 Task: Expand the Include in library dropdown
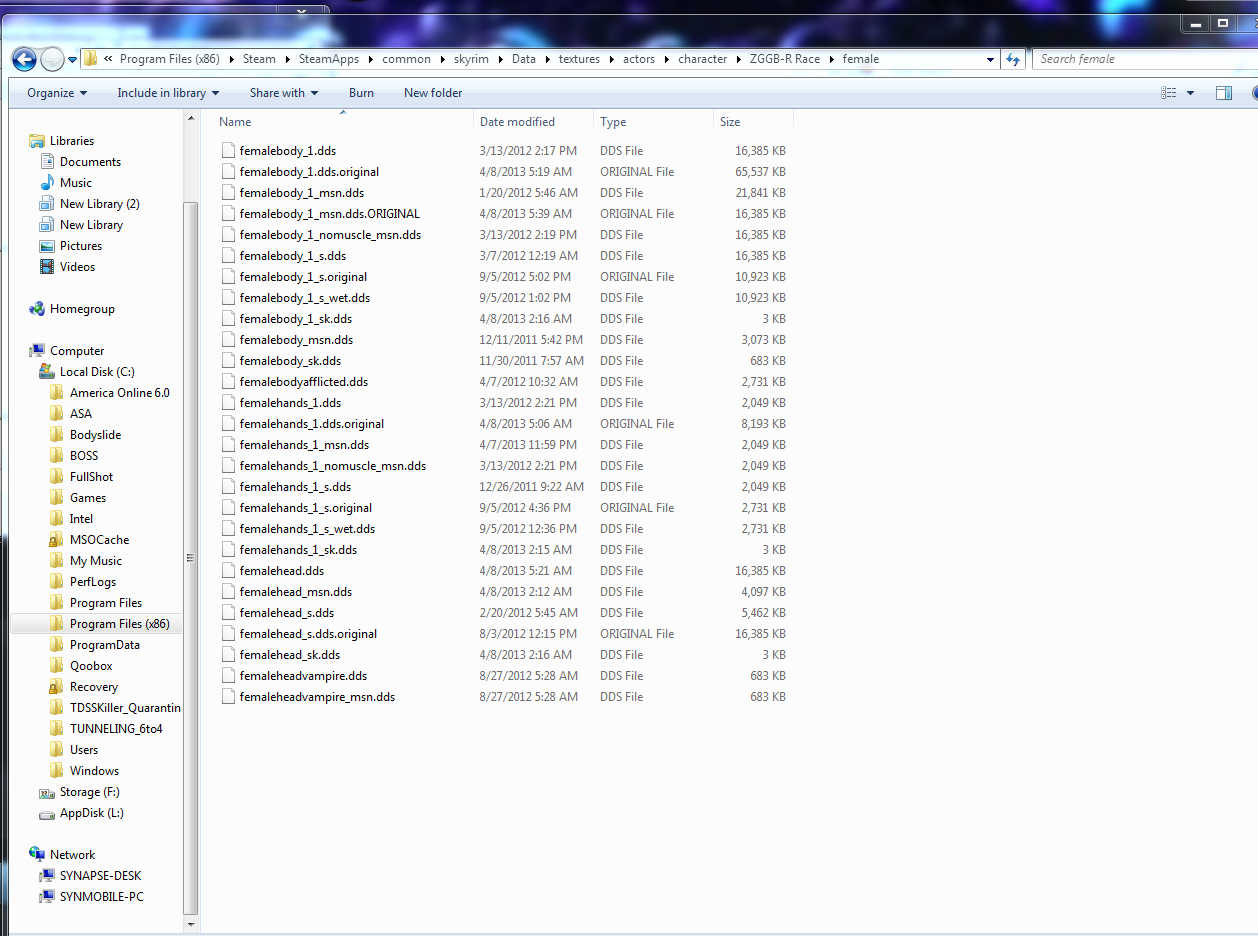[168, 93]
